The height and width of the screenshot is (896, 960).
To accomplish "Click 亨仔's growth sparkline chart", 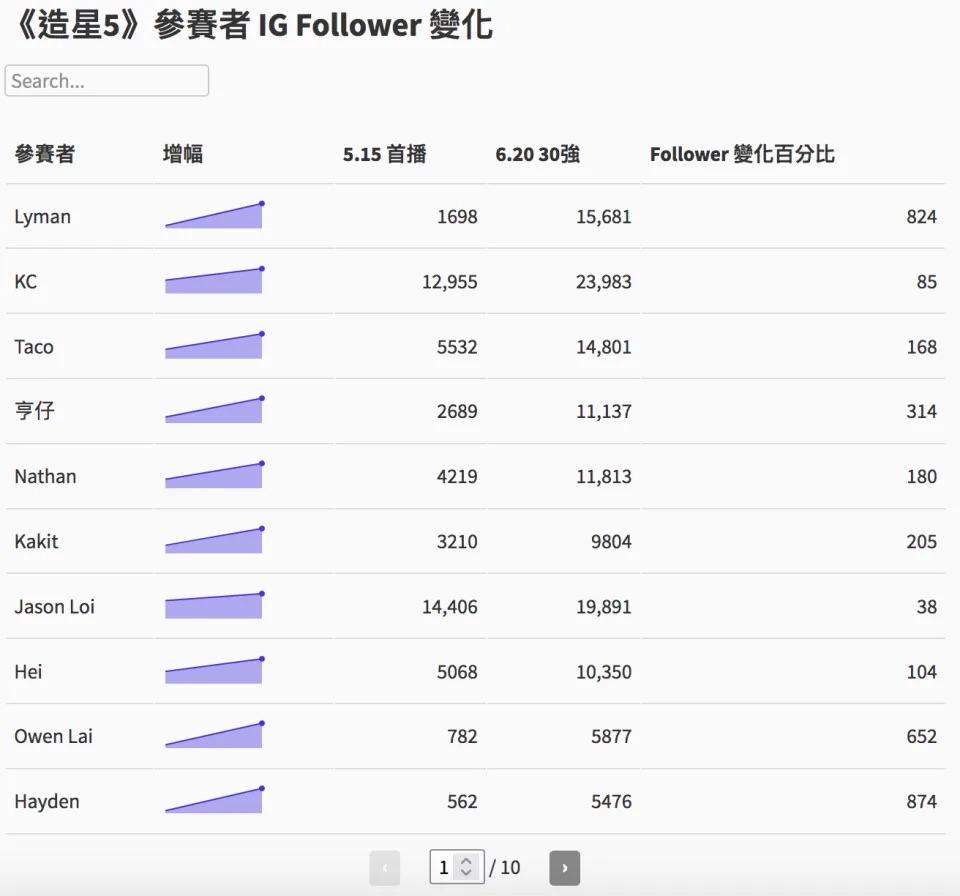I will 214,411.
